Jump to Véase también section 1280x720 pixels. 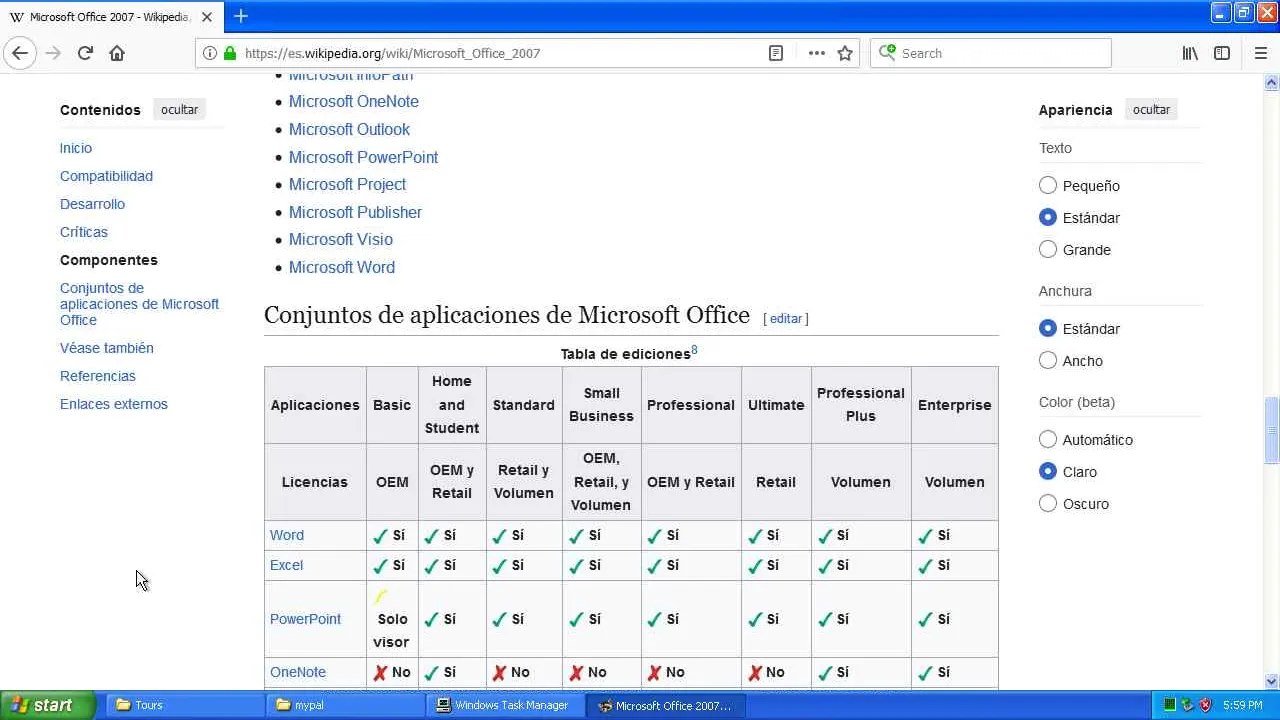[x=107, y=348]
